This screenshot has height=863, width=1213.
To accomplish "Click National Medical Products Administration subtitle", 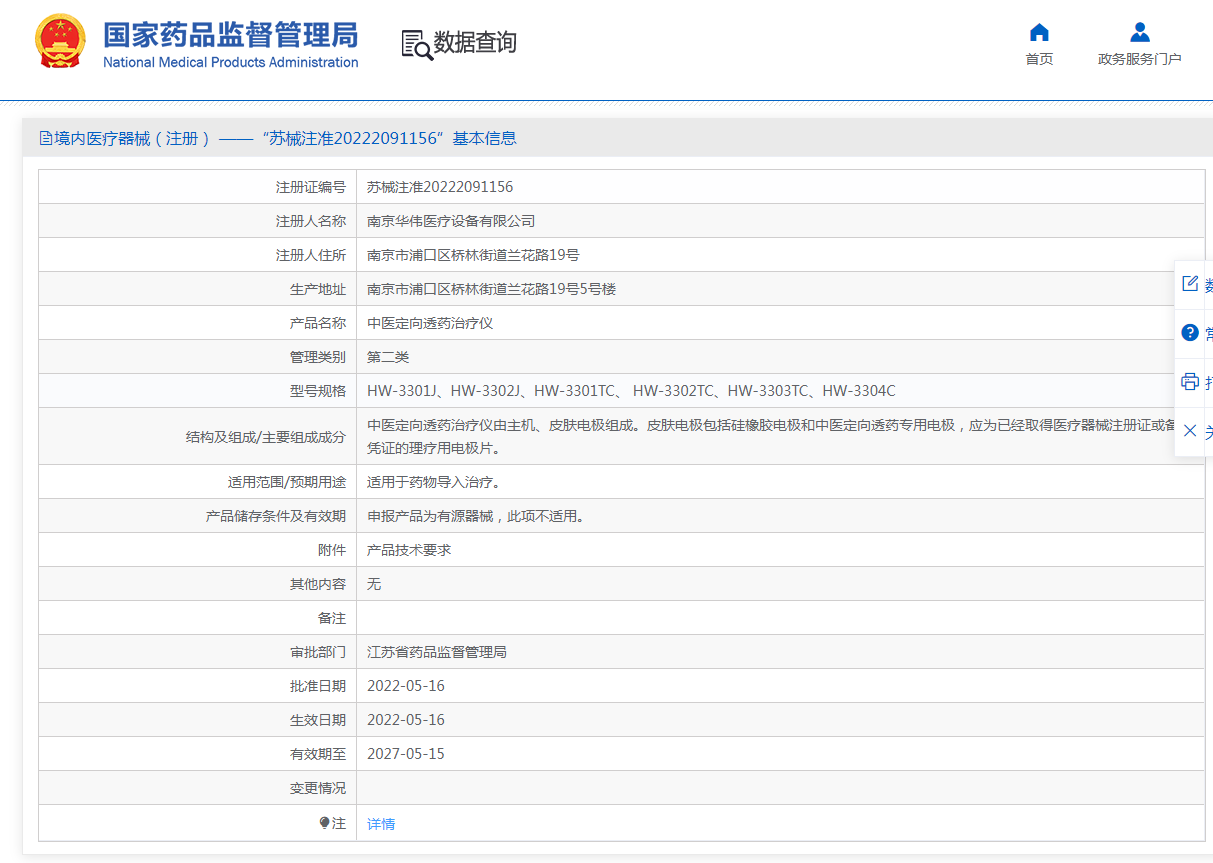I will tap(231, 62).
